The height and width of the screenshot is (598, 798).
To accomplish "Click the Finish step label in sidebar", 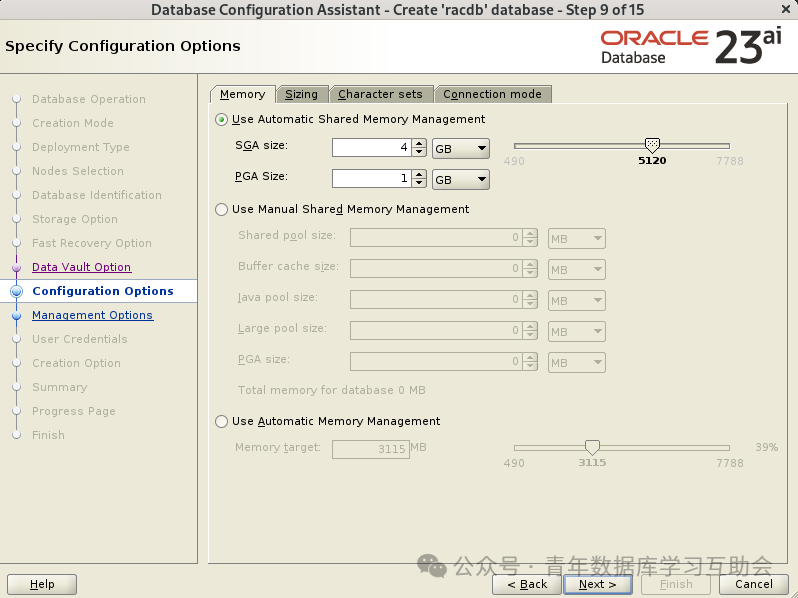I will pyautogui.click(x=48, y=435).
